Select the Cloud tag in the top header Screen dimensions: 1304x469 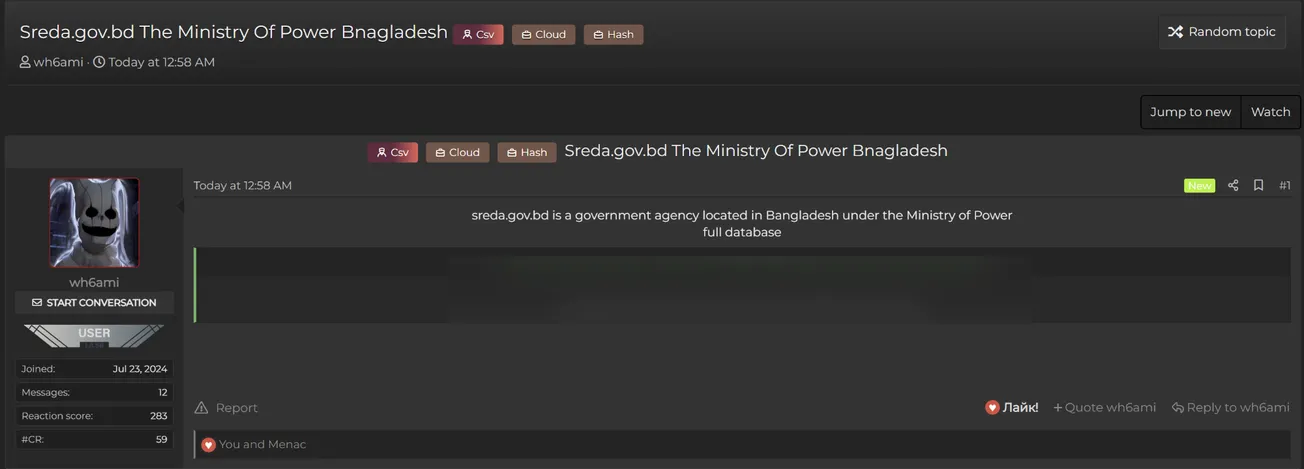click(543, 34)
